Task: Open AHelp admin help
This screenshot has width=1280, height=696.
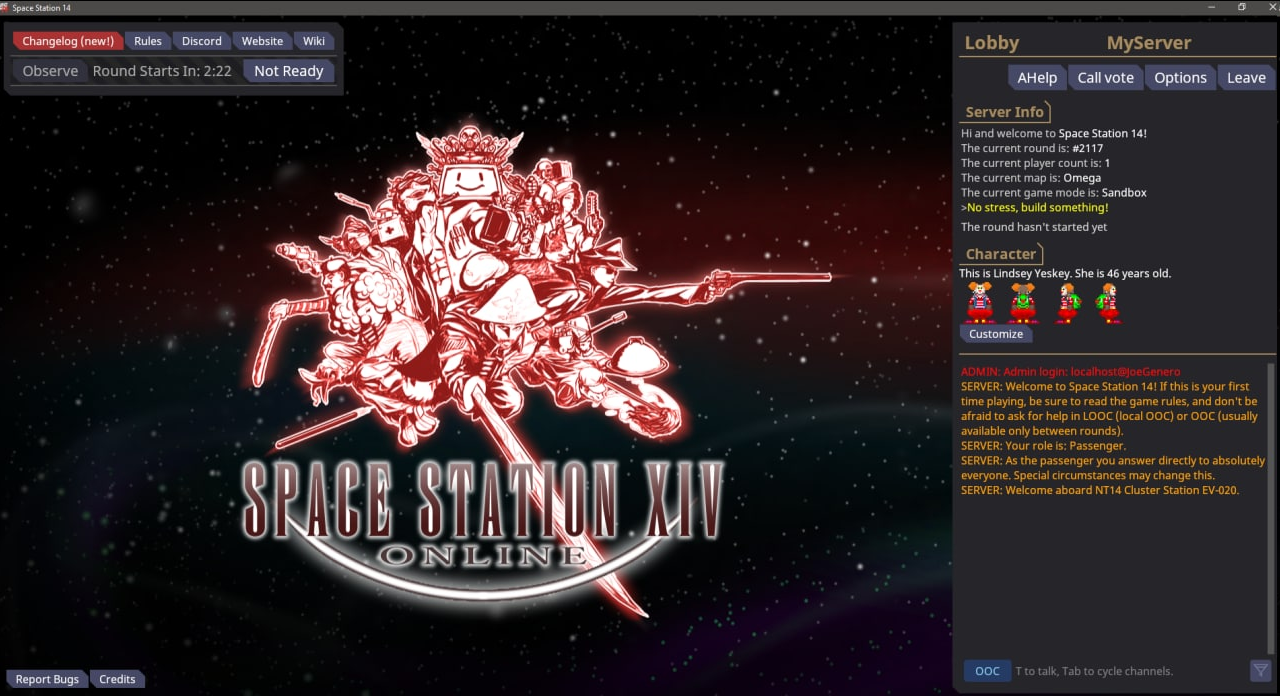Action: click(1036, 78)
